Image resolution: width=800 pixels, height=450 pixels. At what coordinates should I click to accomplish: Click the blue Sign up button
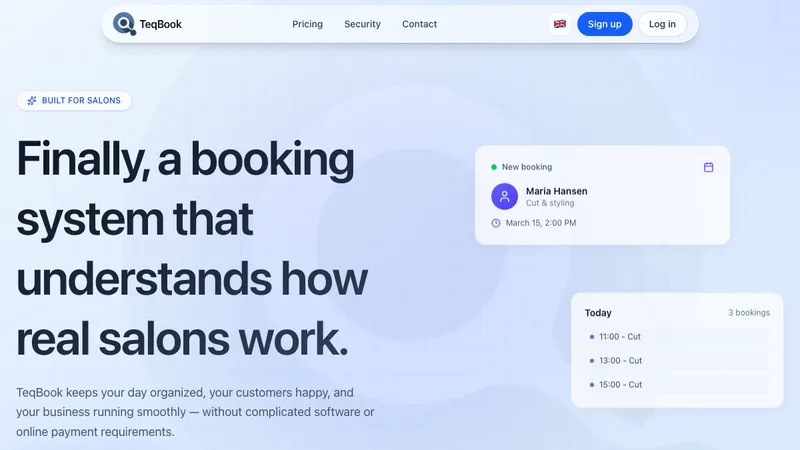coord(605,24)
